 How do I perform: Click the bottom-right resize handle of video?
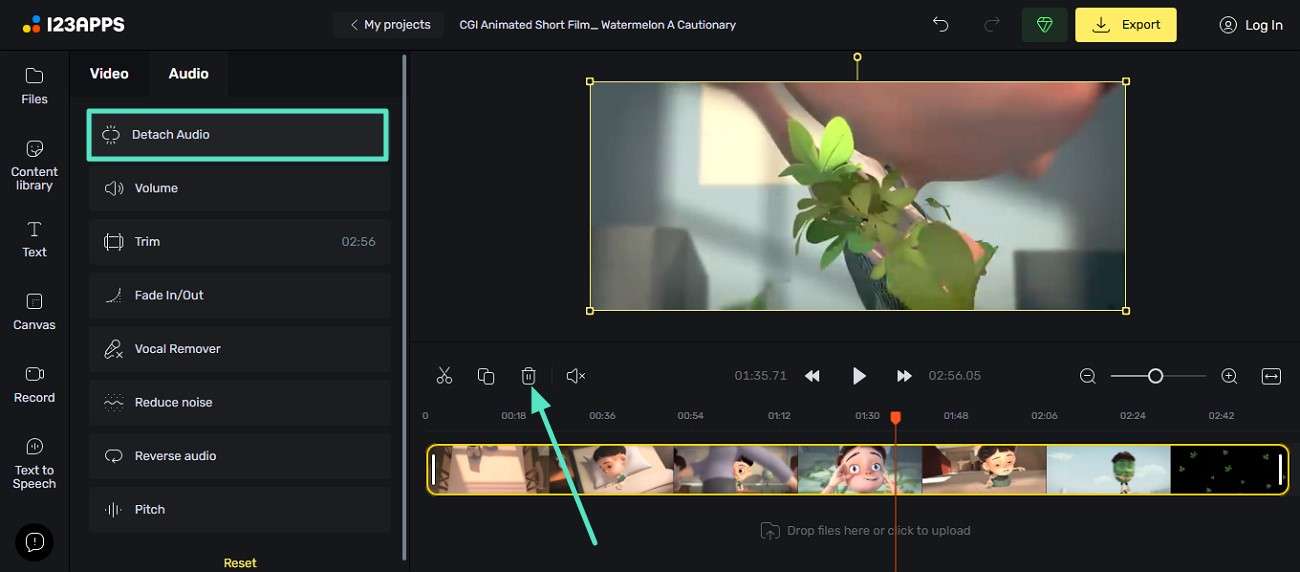click(x=1126, y=311)
